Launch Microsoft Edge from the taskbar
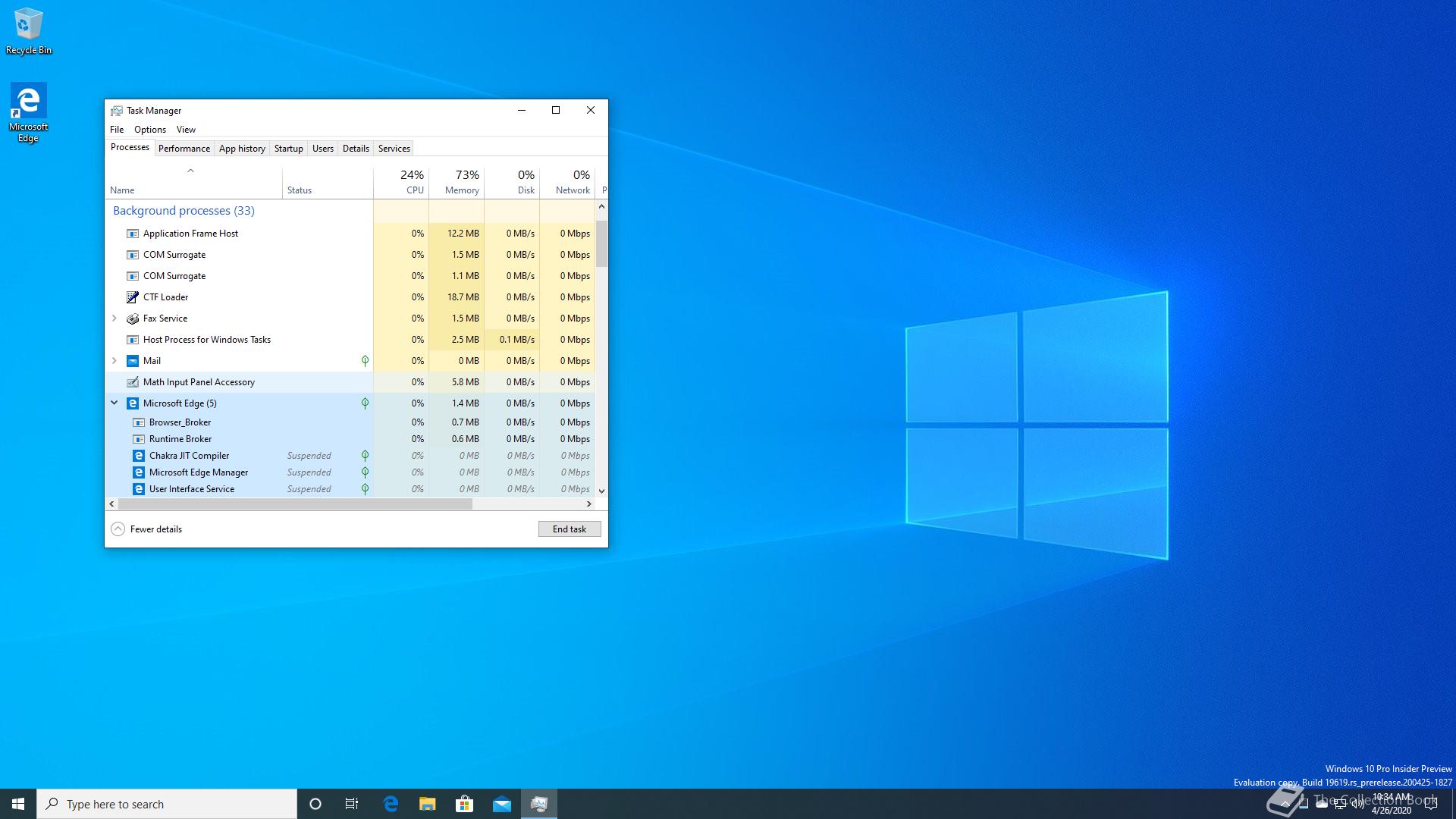Screen dimensions: 1456x819 [391, 804]
